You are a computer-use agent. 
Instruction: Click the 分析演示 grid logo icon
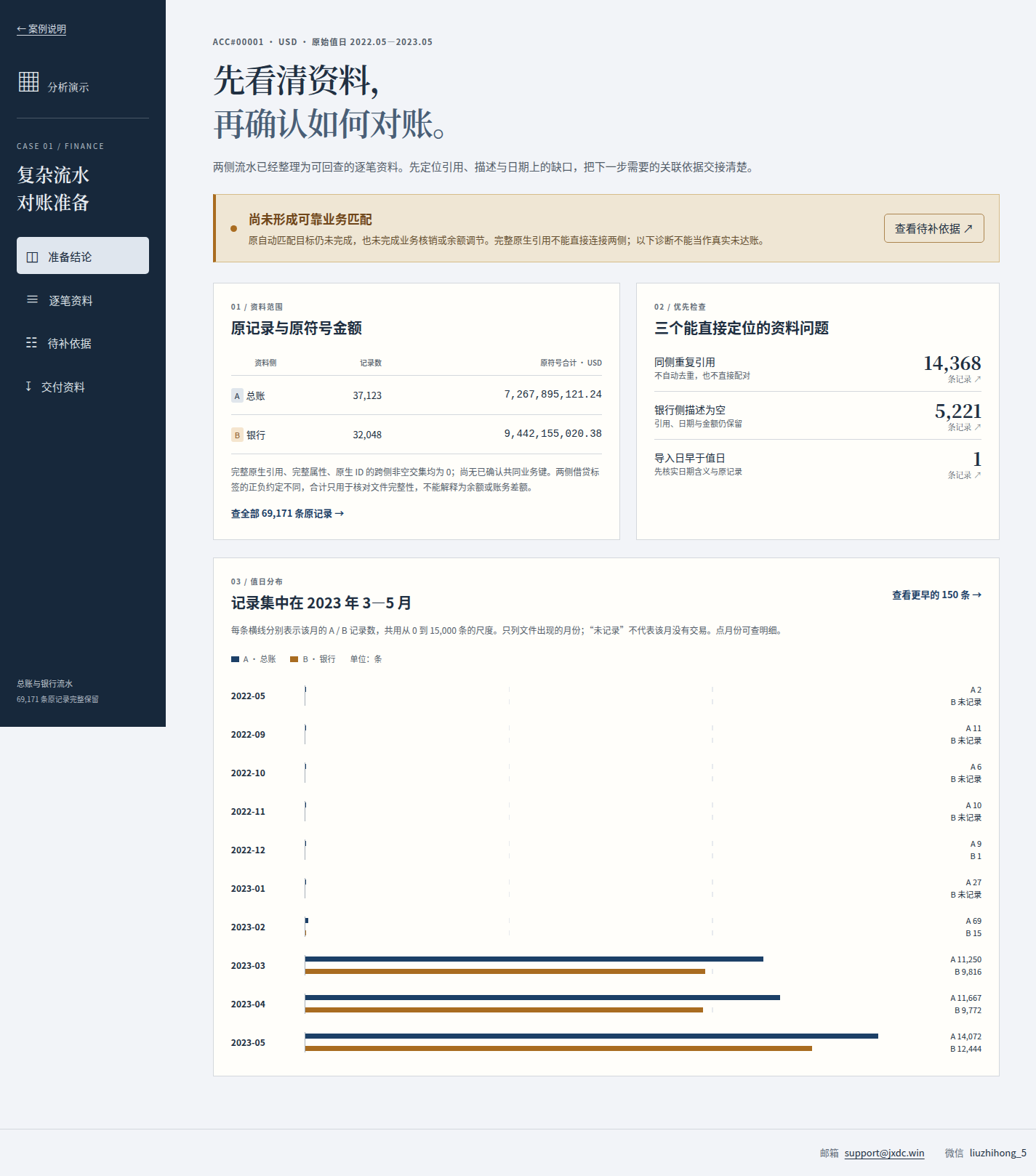pyautogui.click(x=29, y=81)
